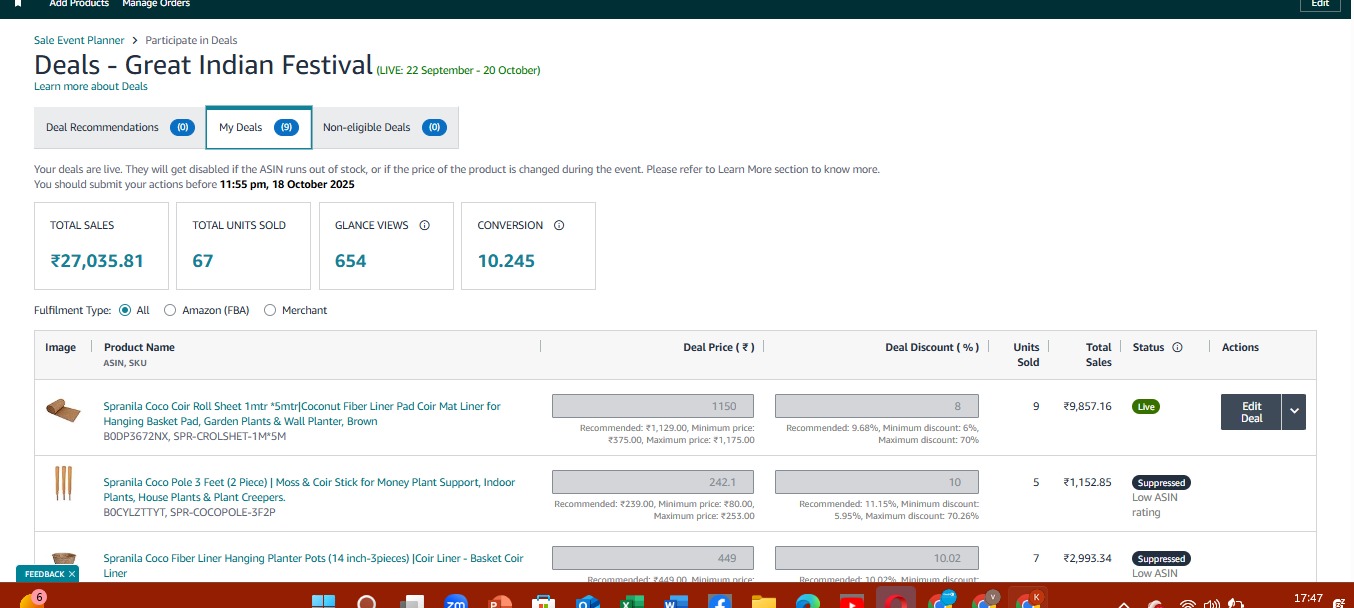The width and height of the screenshot is (1354, 608).
Task: Click the Sale Event Planner breadcrumb
Action: click(79, 41)
